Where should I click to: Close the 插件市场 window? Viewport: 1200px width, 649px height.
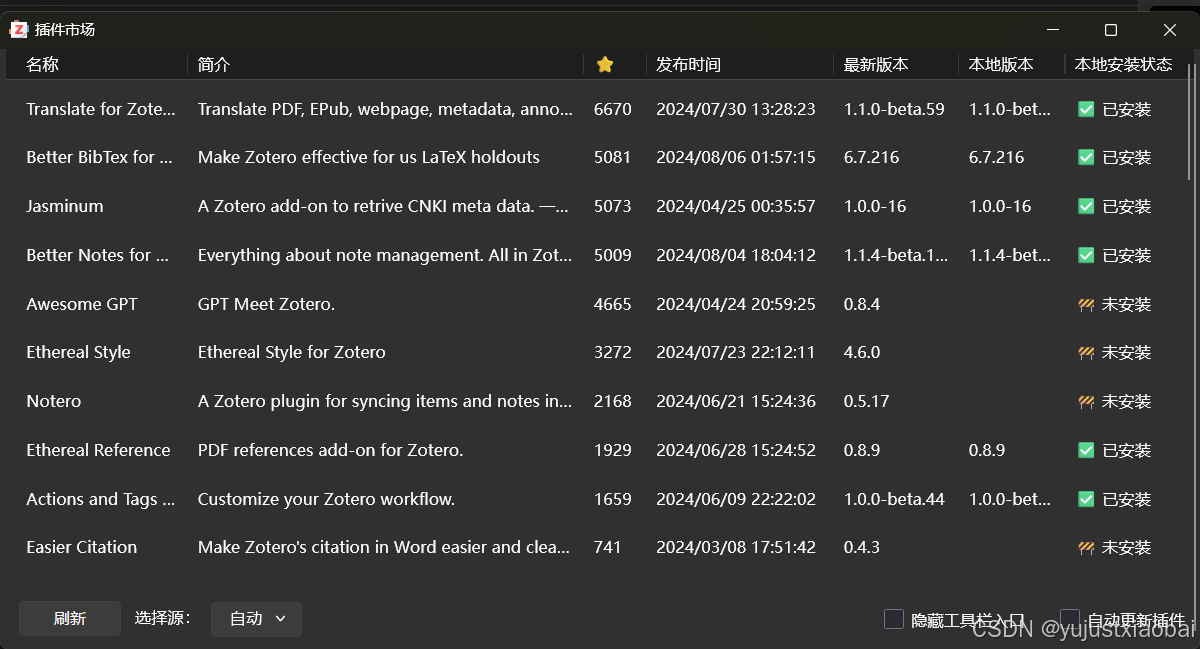coord(1169,30)
